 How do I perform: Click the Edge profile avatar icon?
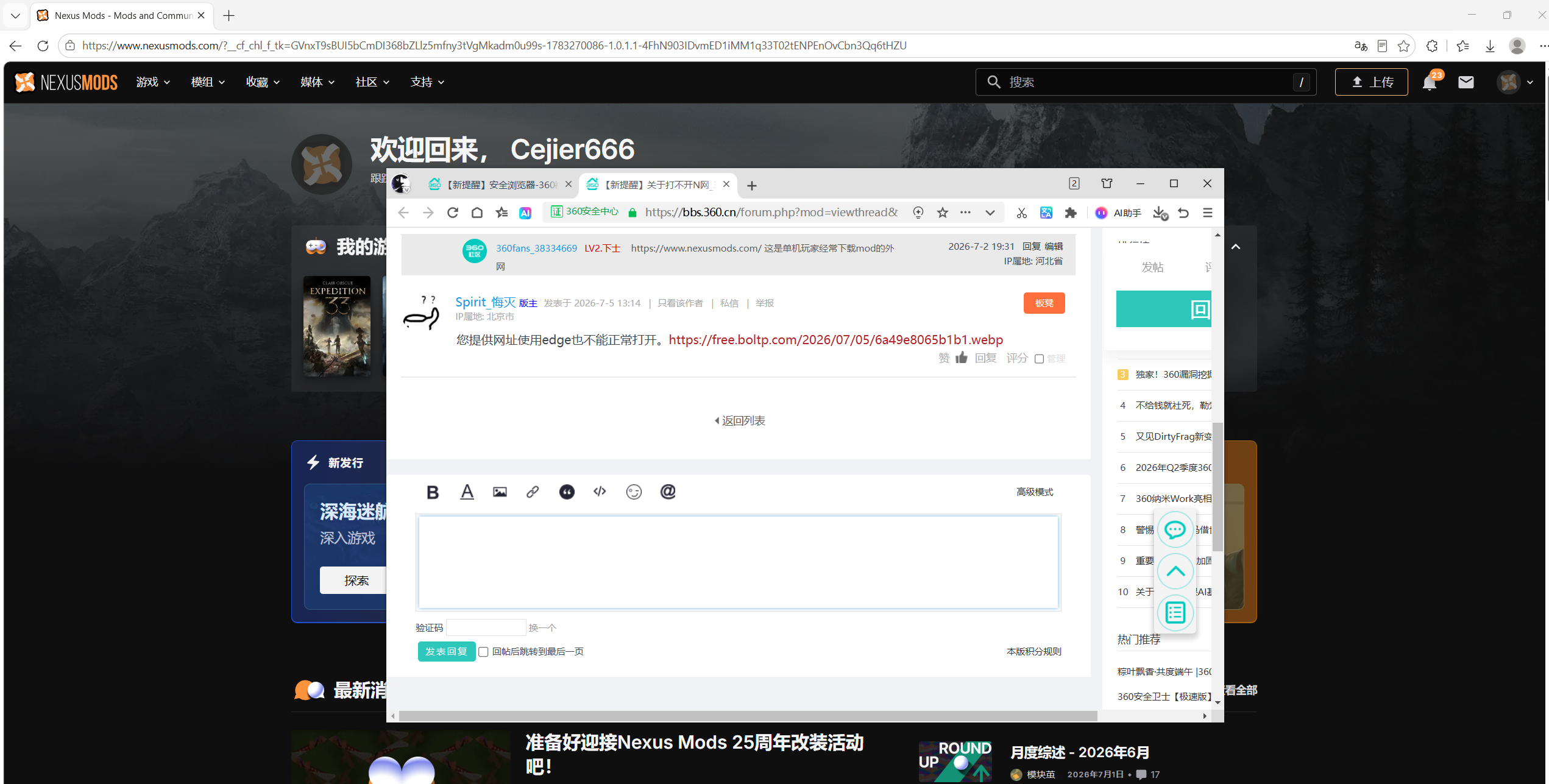coord(1517,46)
